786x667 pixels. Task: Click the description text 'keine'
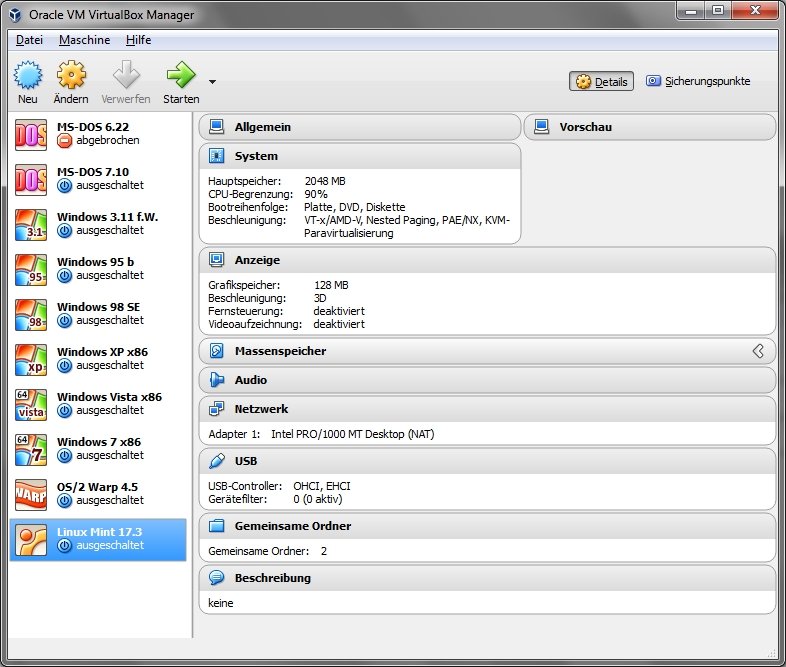[x=221, y=603]
